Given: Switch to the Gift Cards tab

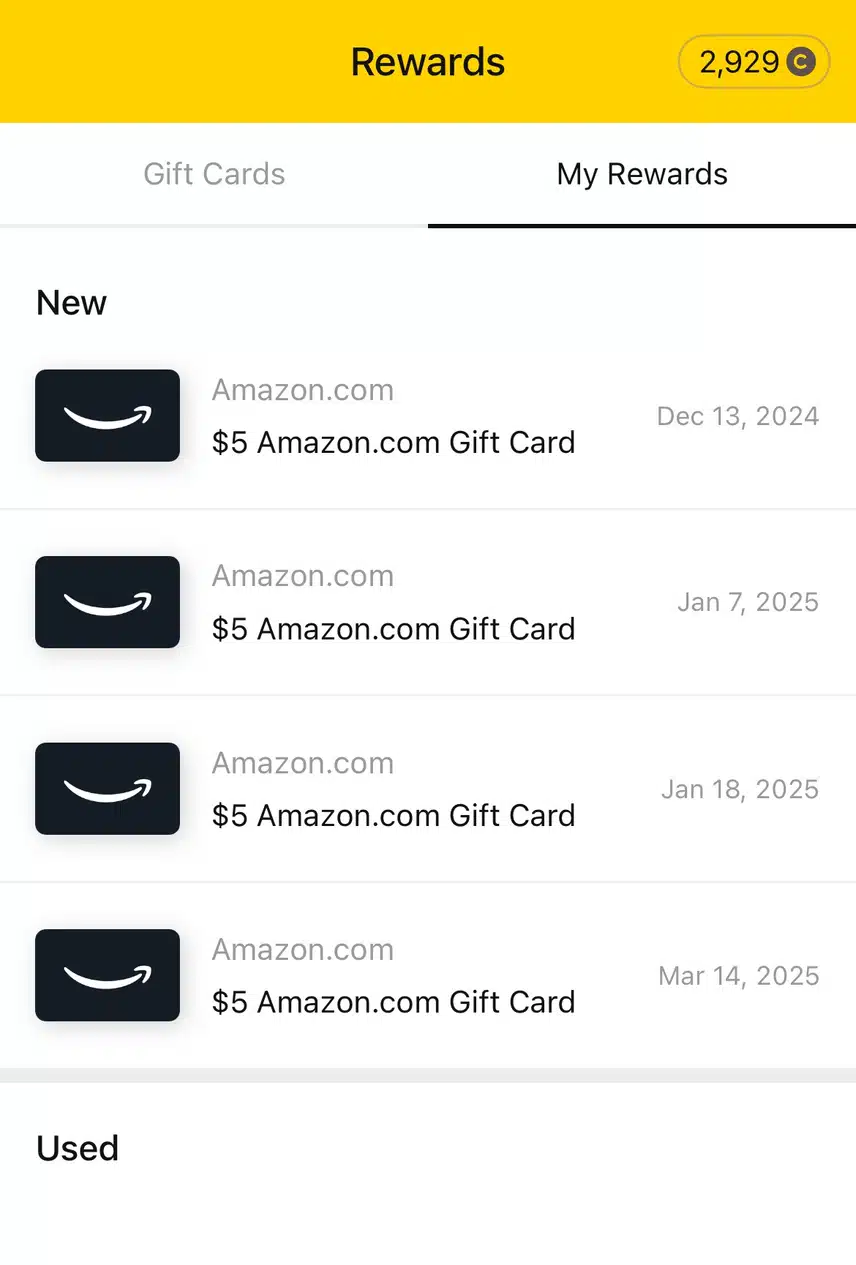Looking at the screenshot, I should click(x=214, y=174).
